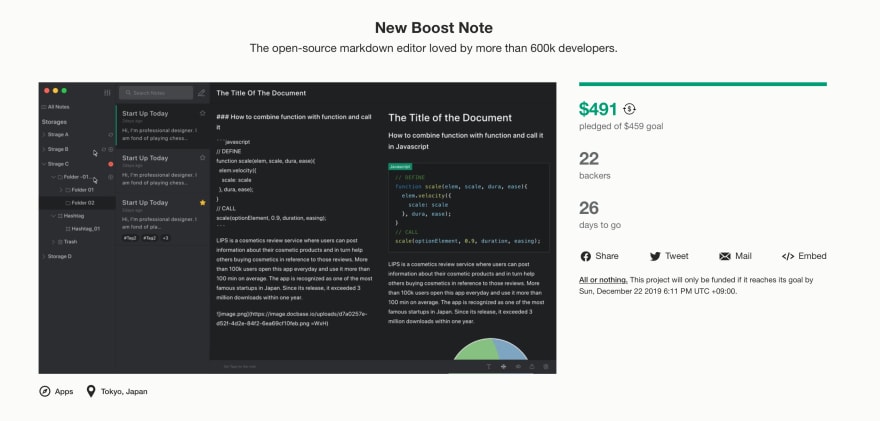Screen dimensions: 880x421
Task: Click the green funding progress bar
Action: coord(703,84)
